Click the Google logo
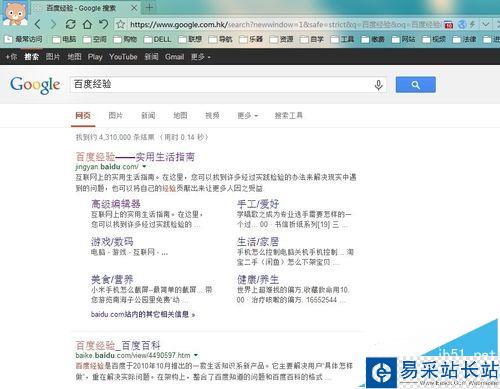Image resolution: width=500 pixels, height=389 pixels. (x=35, y=85)
